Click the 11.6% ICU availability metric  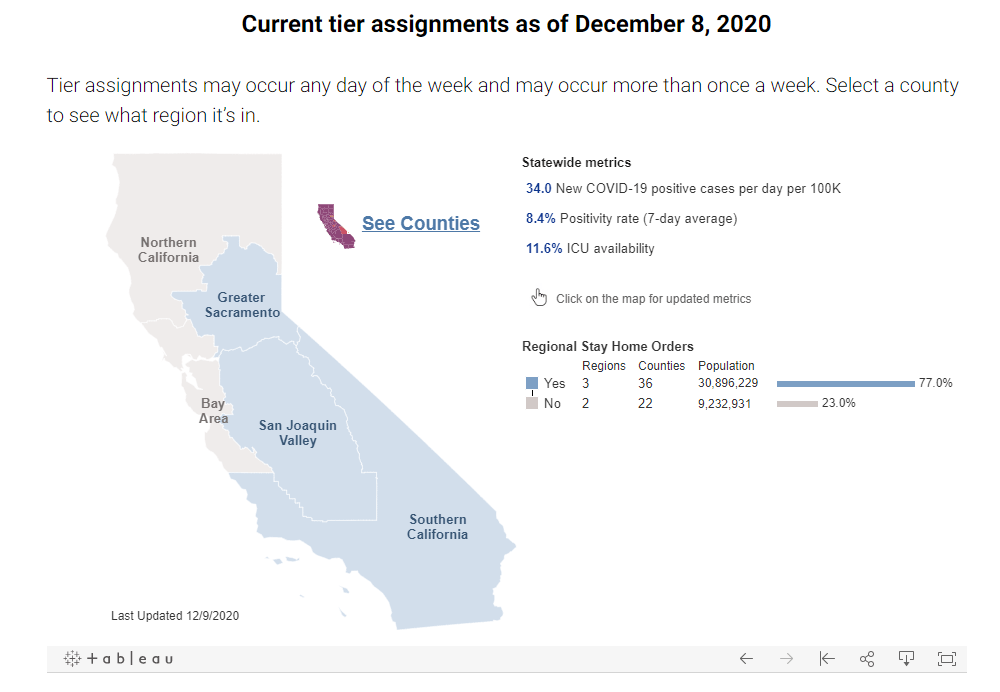(x=544, y=248)
